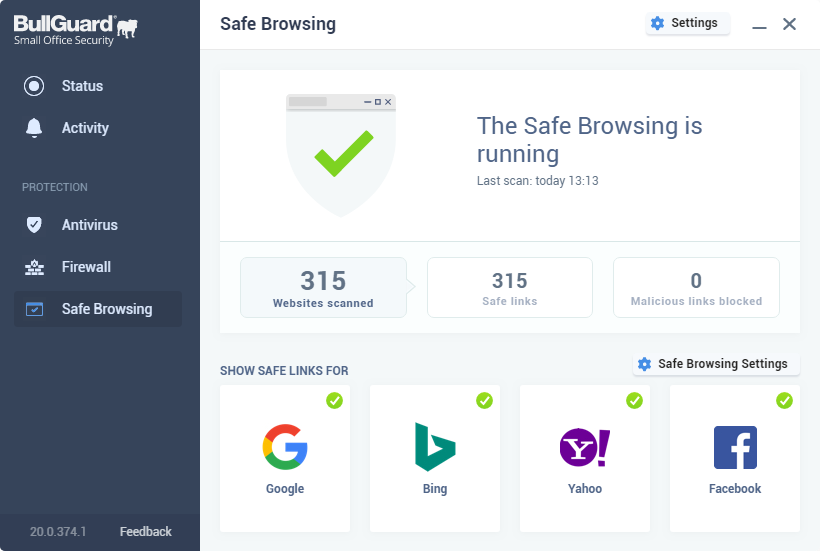Click the Yahoo logo icon

[585, 447]
